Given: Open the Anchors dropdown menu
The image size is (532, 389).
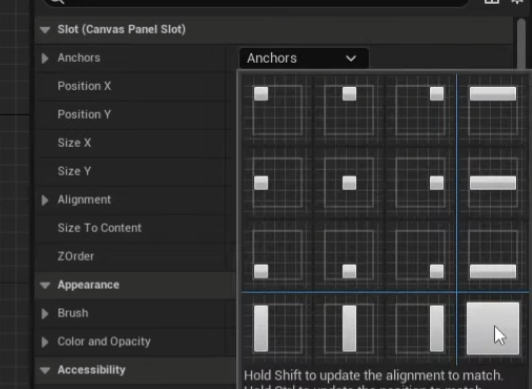Looking at the screenshot, I should click(304, 58).
